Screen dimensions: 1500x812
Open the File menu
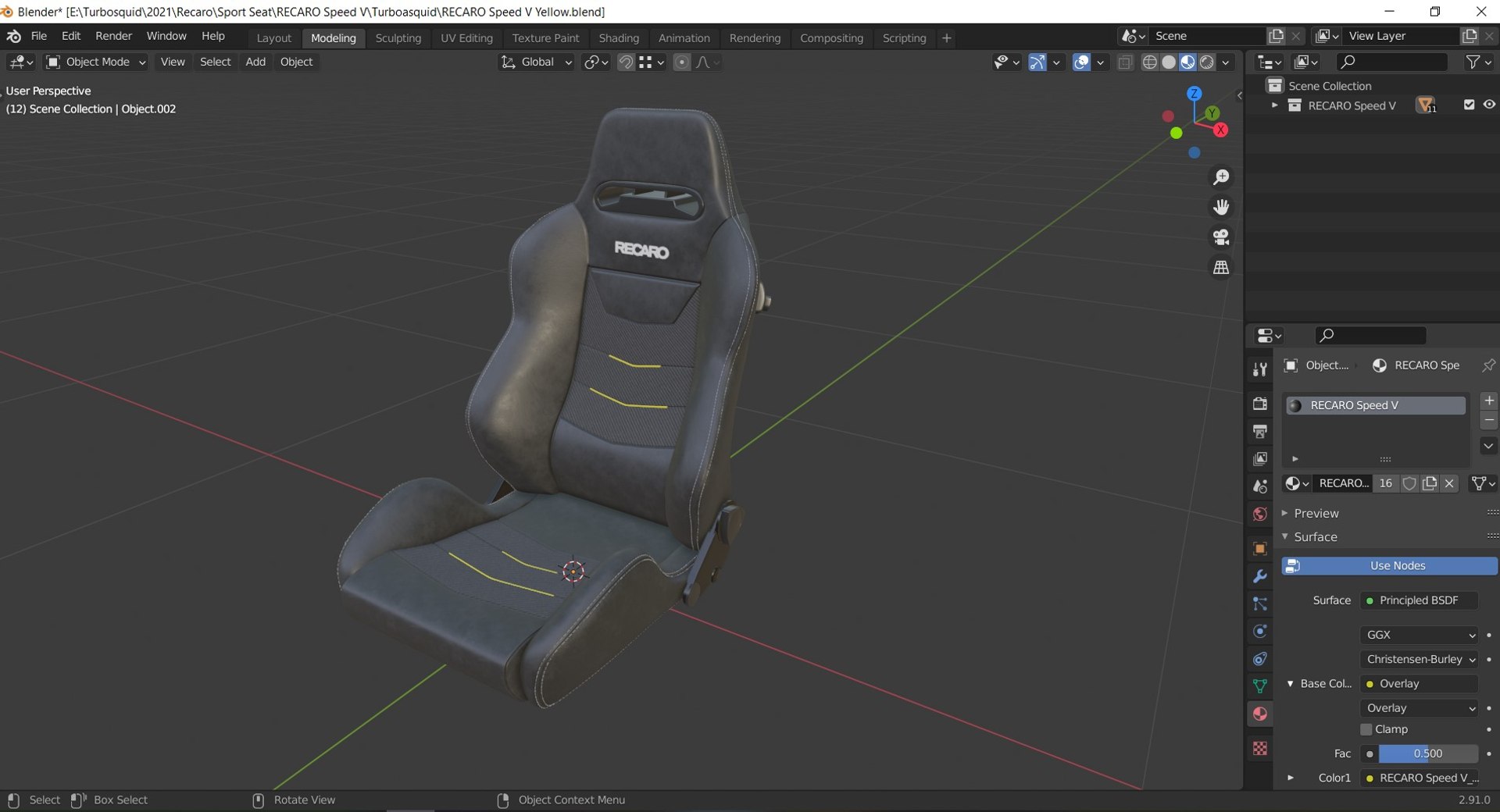tap(38, 36)
